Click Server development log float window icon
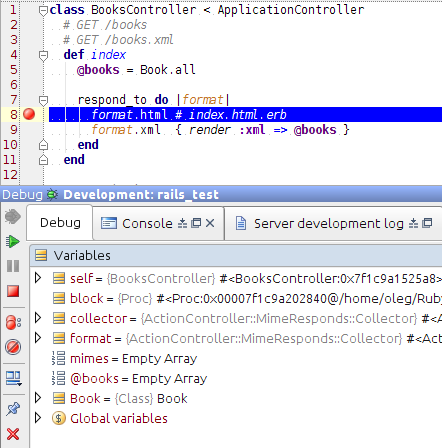 tap(427, 223)
